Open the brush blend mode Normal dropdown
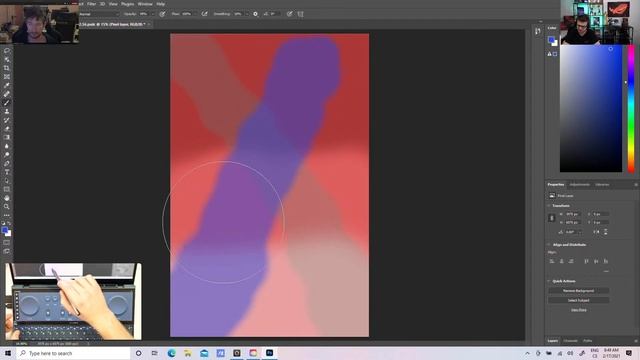The height and width of the screenshot is (360, 640). pos(99,14)
